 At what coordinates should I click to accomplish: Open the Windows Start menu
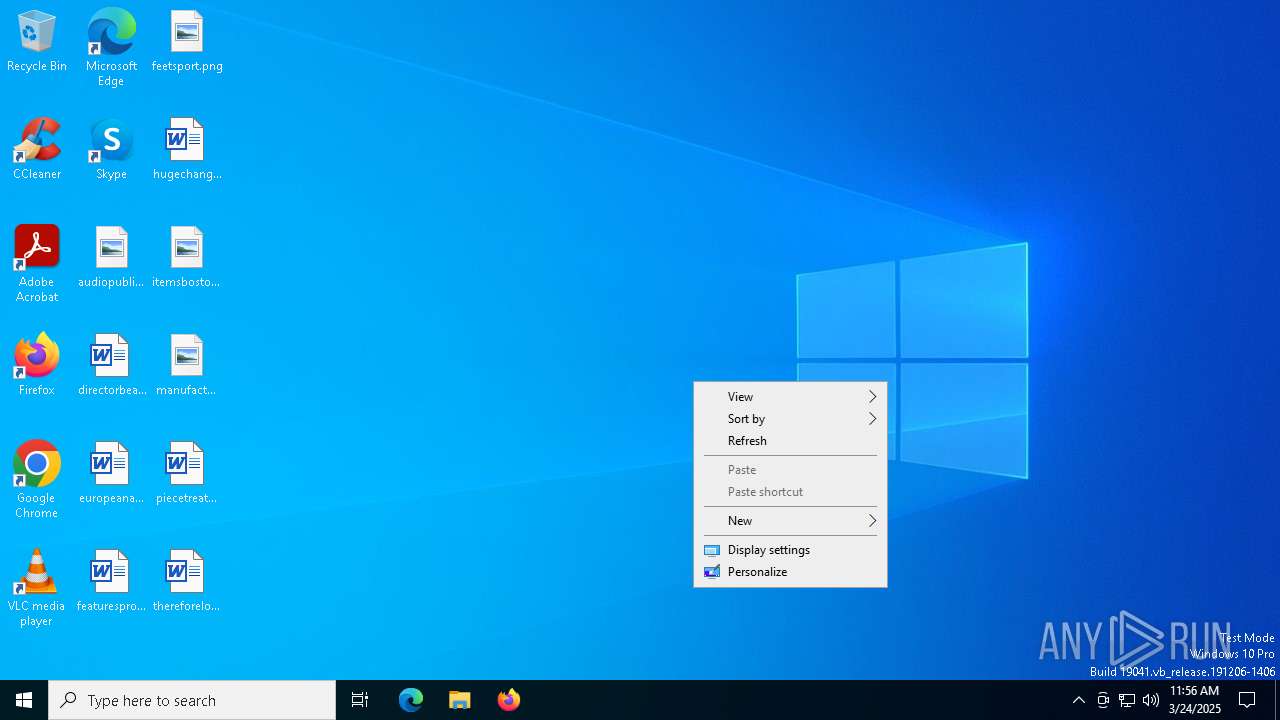(x=24, y=700)
